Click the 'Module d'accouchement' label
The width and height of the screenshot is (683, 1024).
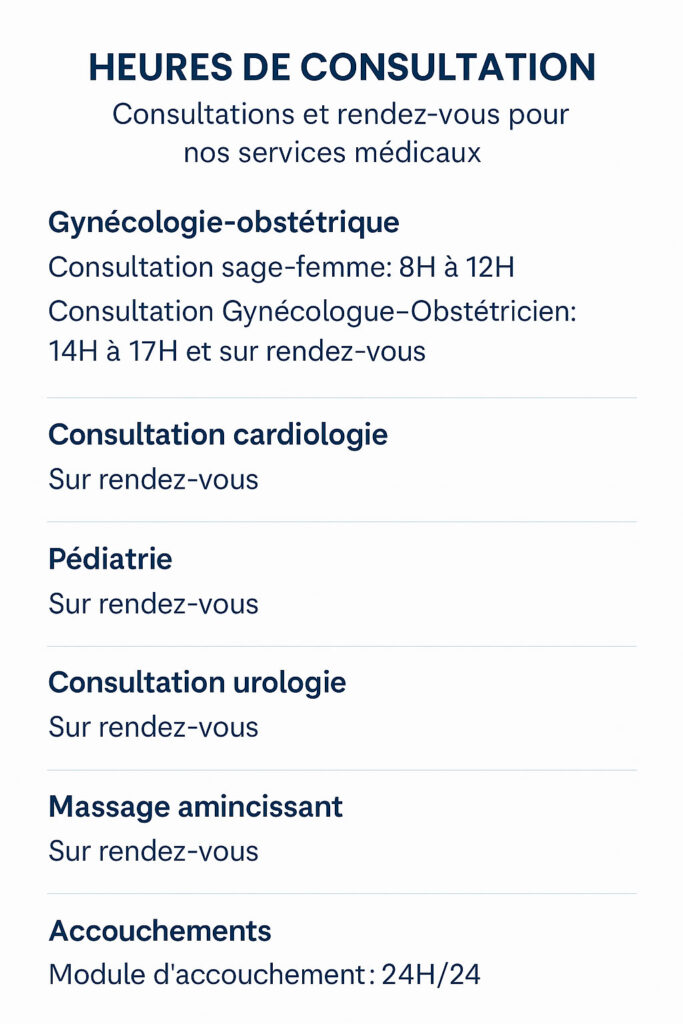tap(205, 975)
